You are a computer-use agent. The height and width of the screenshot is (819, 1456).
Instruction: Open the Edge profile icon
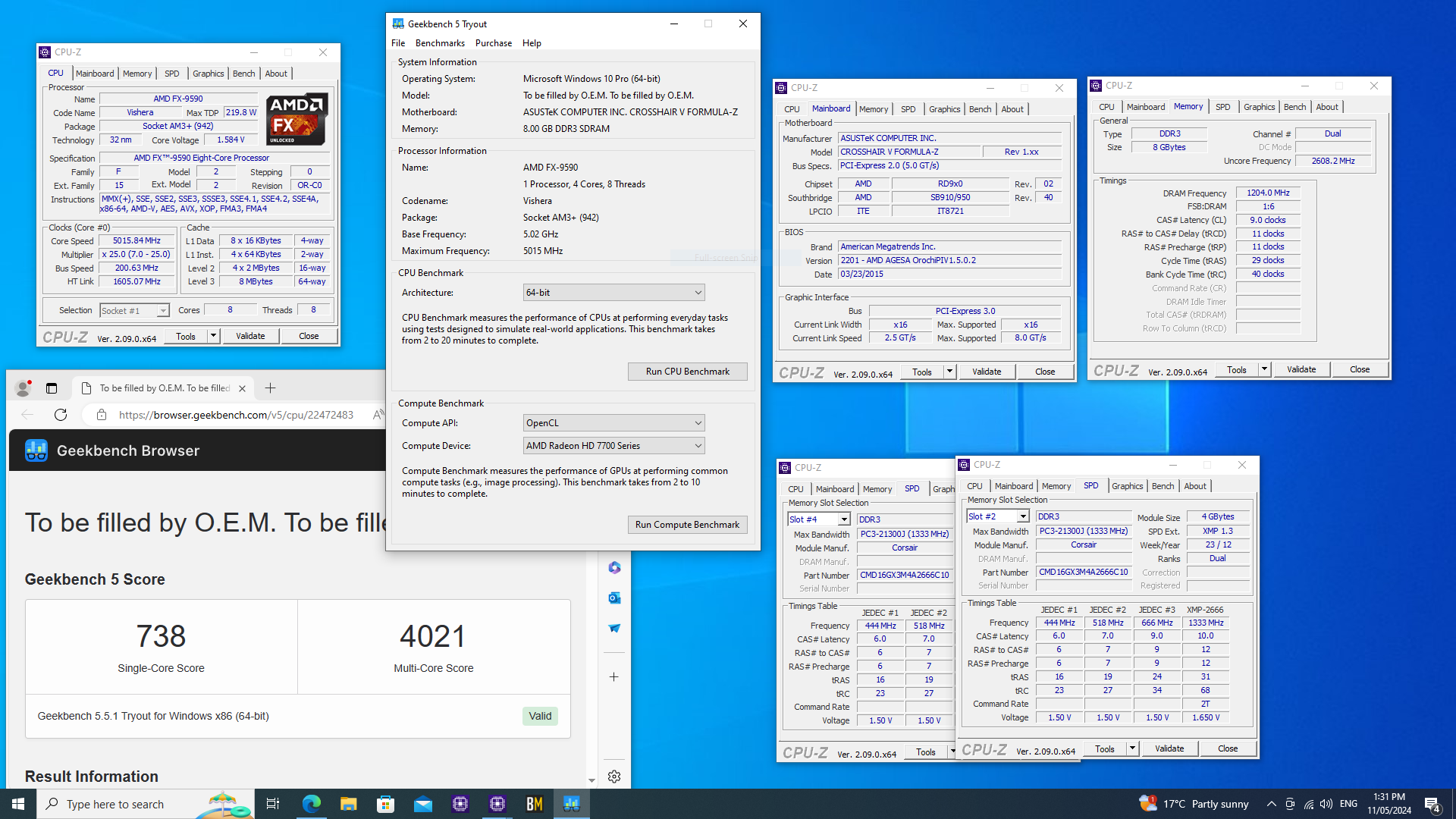[24, 388]
